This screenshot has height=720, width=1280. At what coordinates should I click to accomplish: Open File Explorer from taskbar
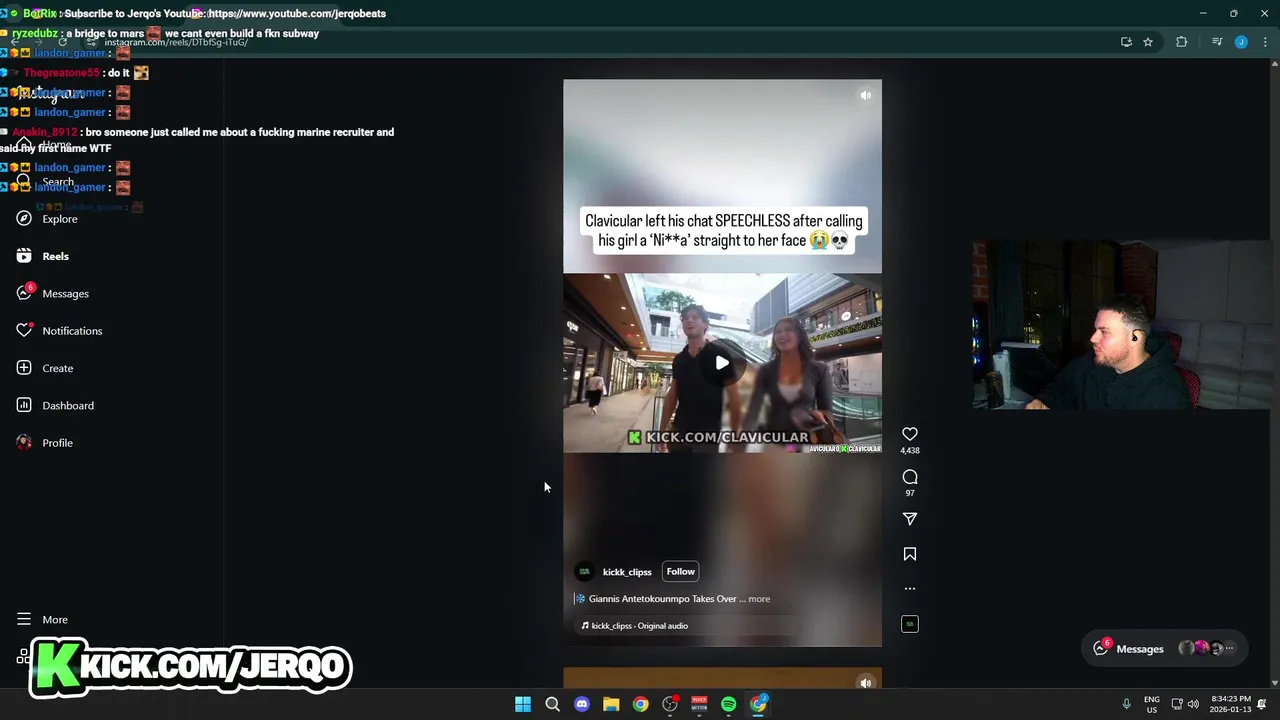611,705
